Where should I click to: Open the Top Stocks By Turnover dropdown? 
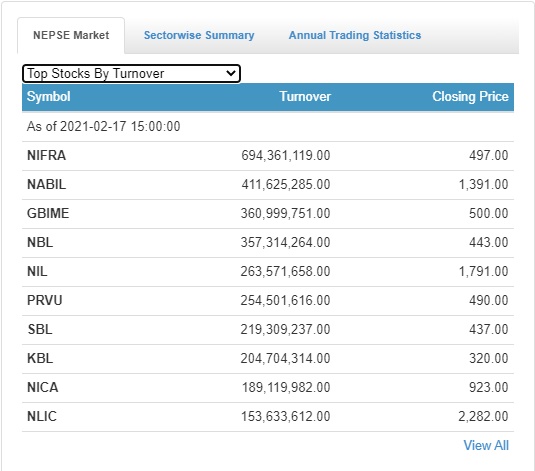point(131,73)
